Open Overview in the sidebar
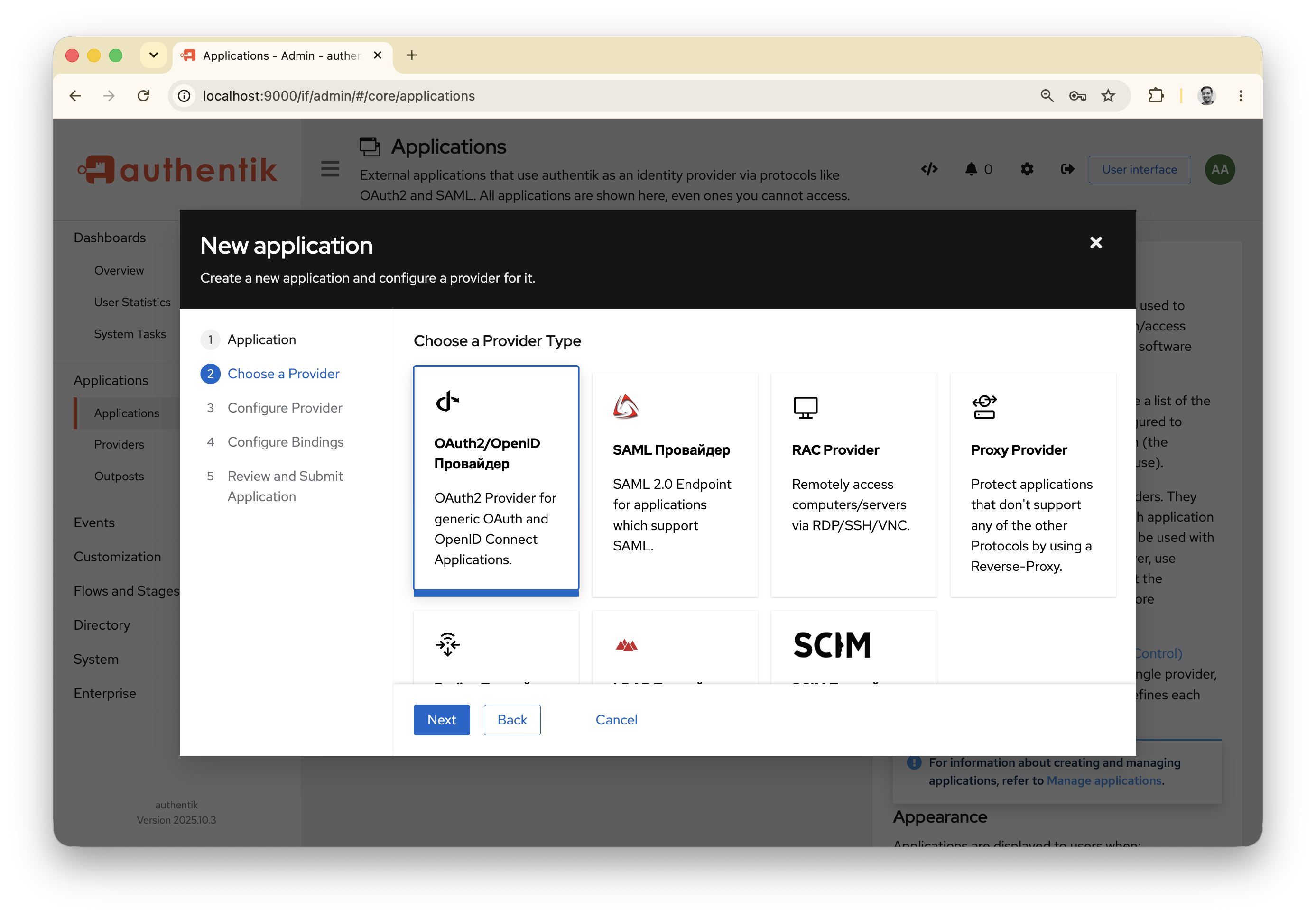Screen dimensions: 1316x917 point(119,270)
